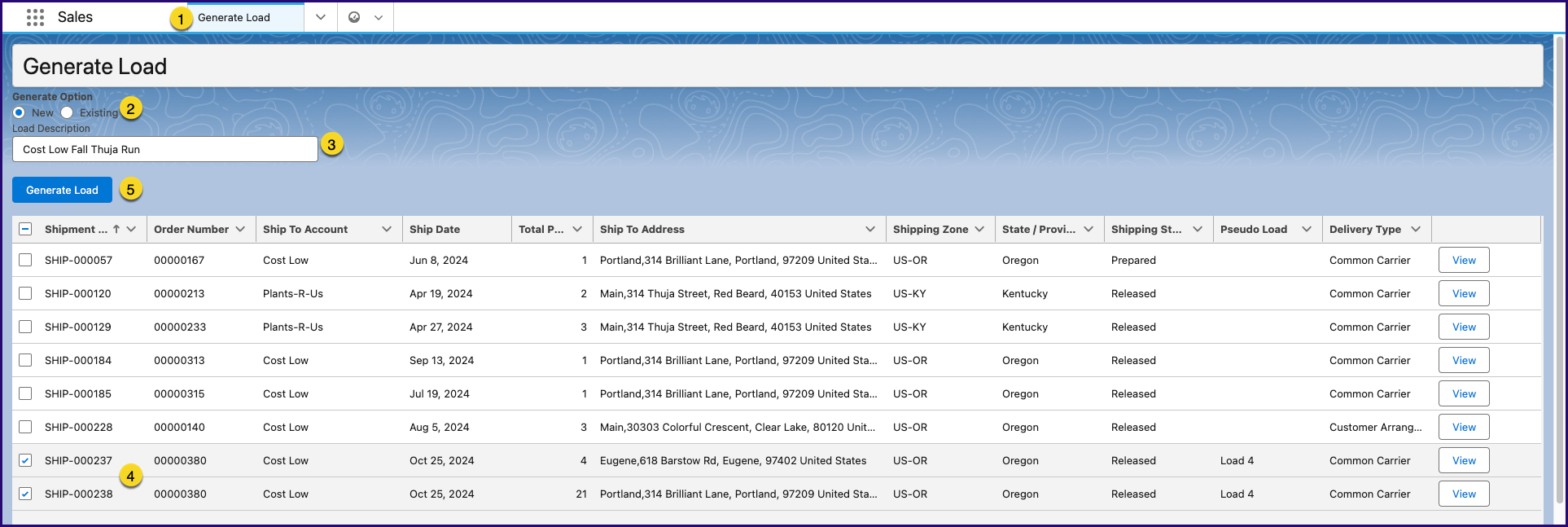Open the Shipment column menu chevron
The width and height of the screenshot is (1568, 527).
[131, 230]
